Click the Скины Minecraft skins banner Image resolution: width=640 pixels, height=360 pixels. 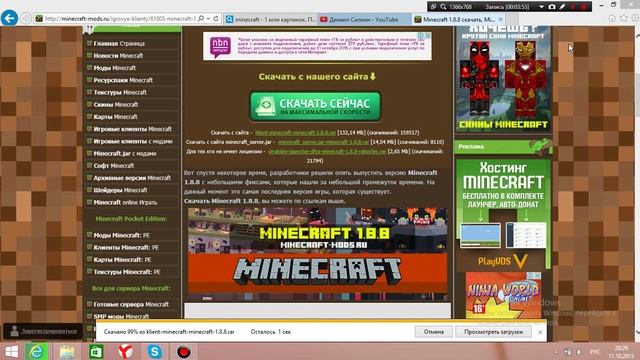point(503,79)
